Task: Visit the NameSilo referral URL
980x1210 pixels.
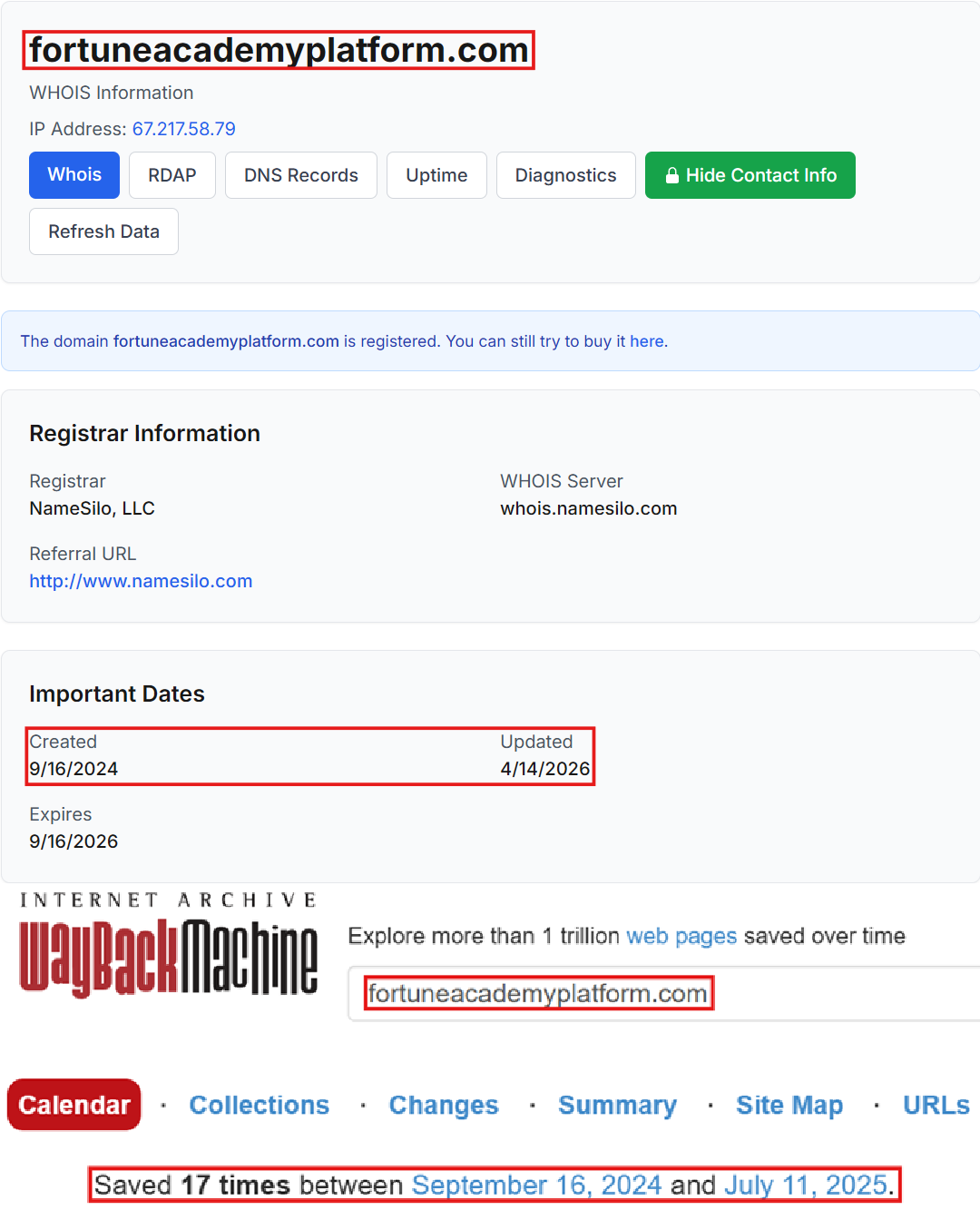Action: coord(141,580)
